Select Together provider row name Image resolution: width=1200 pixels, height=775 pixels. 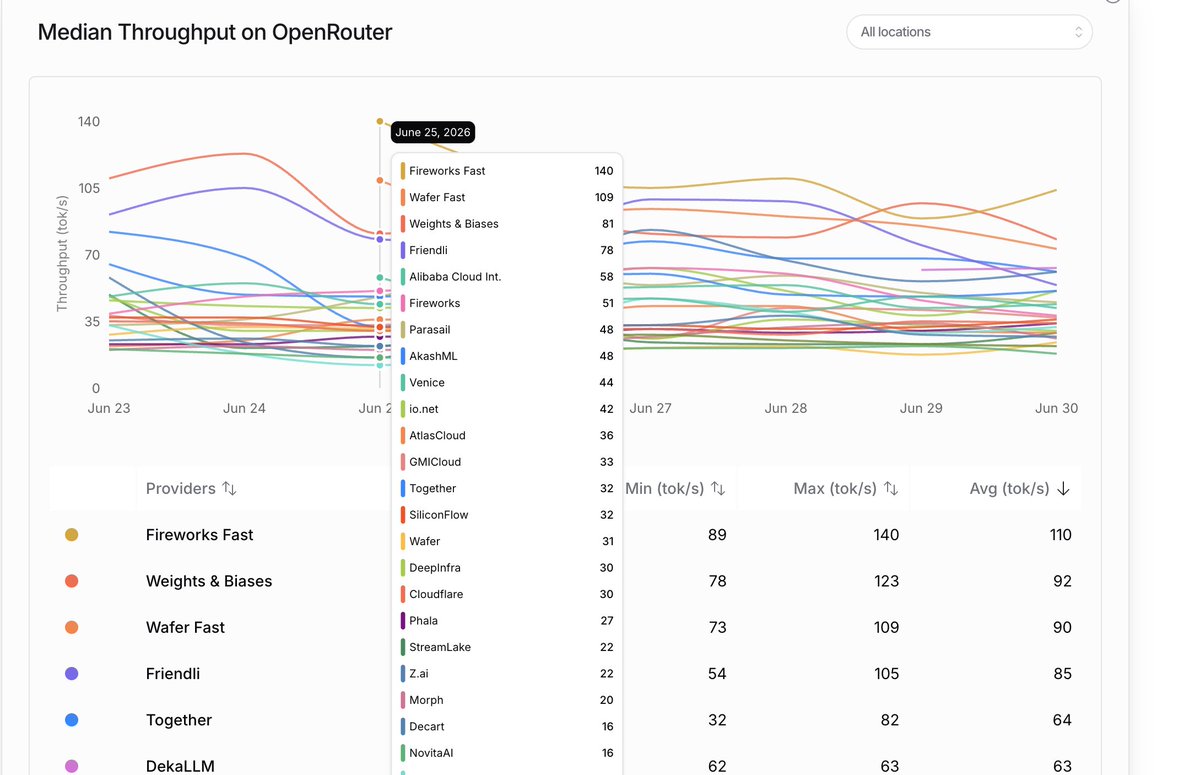click(x=179, y=720)
